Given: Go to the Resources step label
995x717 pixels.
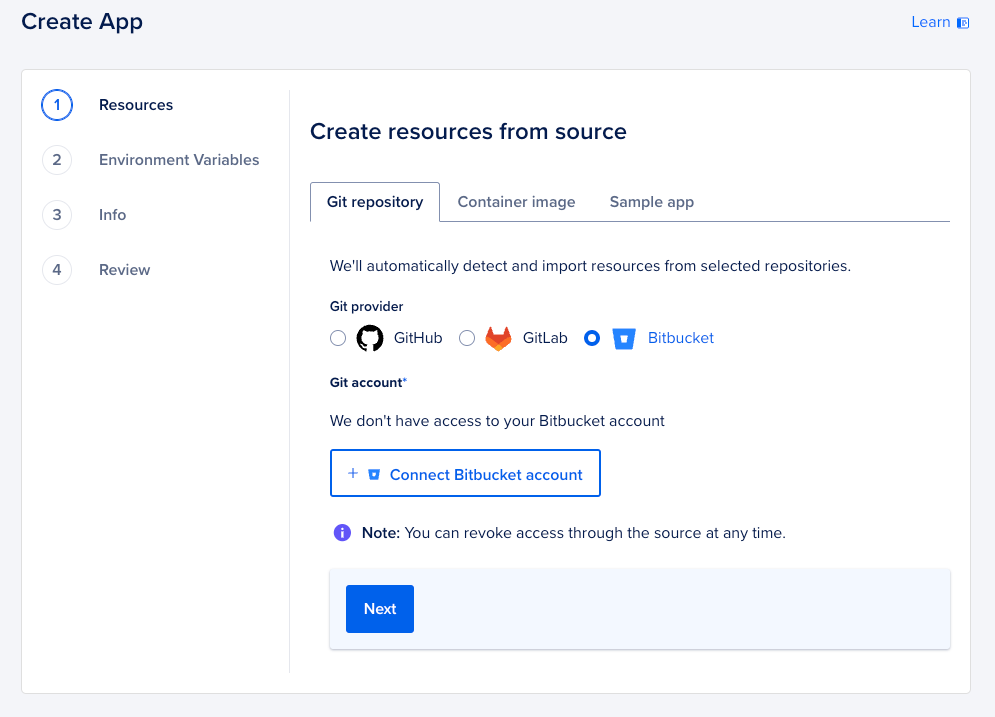Looking at the screenshot, I should tap(136, 105).
